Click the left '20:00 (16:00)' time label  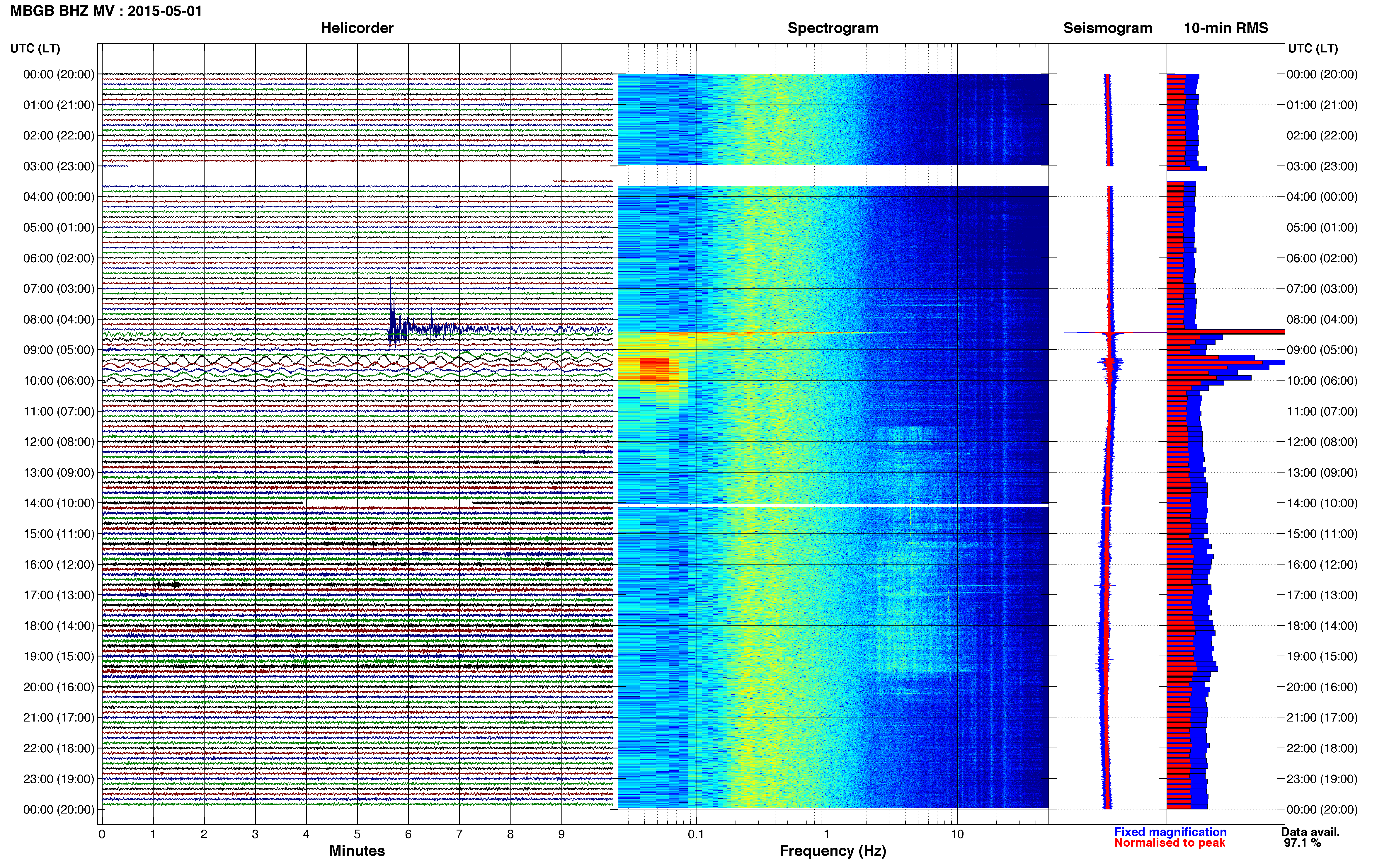(x=59, y=687)
